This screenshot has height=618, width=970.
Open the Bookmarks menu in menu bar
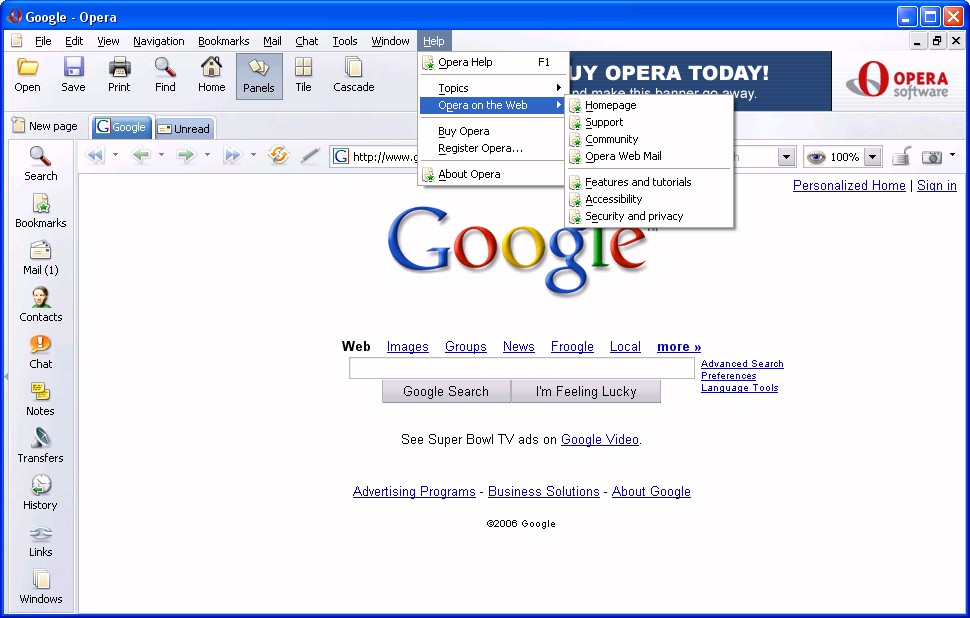click(223, 41)
